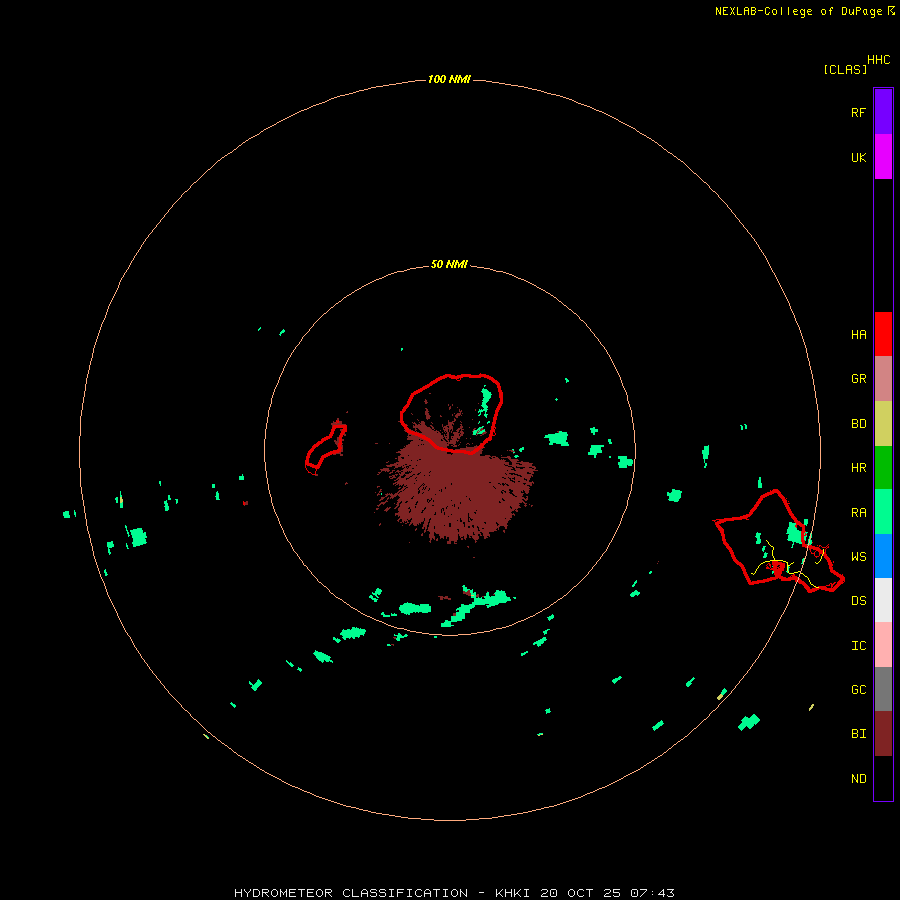900x900 pixels.
Task: Click the RF legend label
Action: pos(858,113)
